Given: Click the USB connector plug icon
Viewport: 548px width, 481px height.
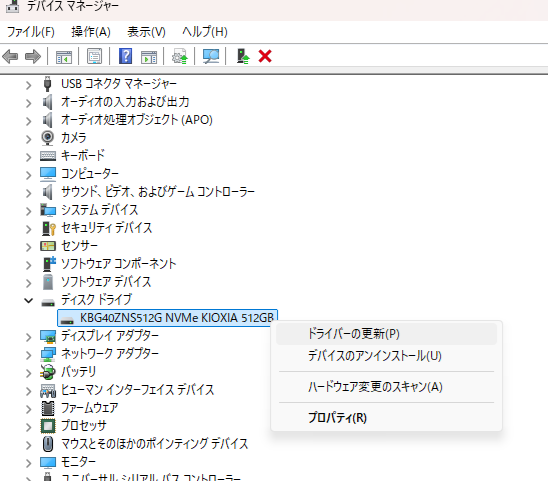Looking at the screenshot, I should [x=47, y=84].
